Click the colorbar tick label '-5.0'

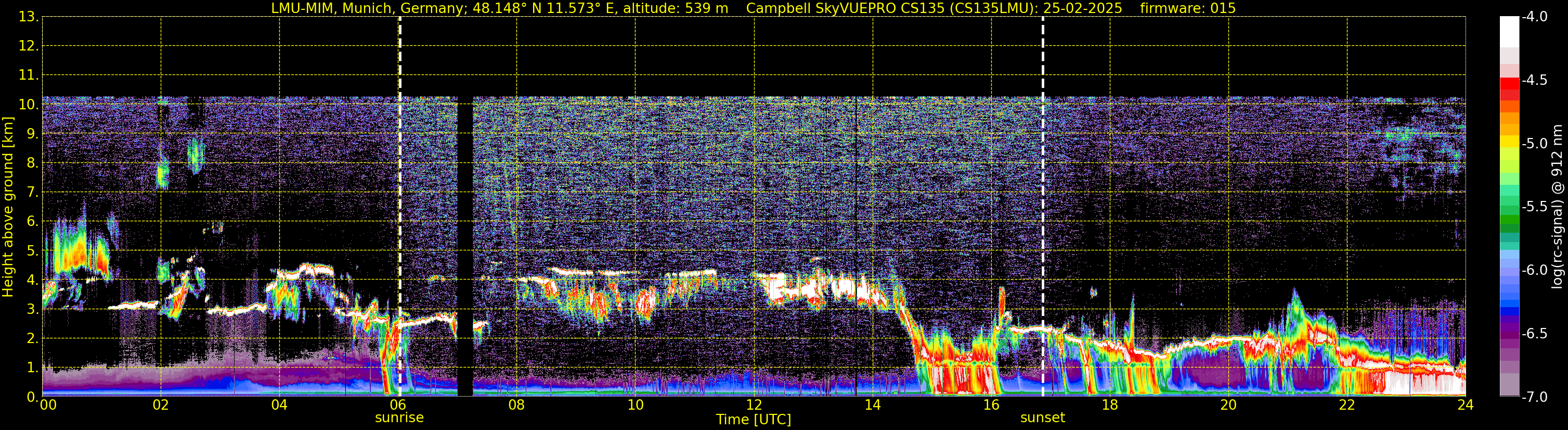[x=1534, y=144]
